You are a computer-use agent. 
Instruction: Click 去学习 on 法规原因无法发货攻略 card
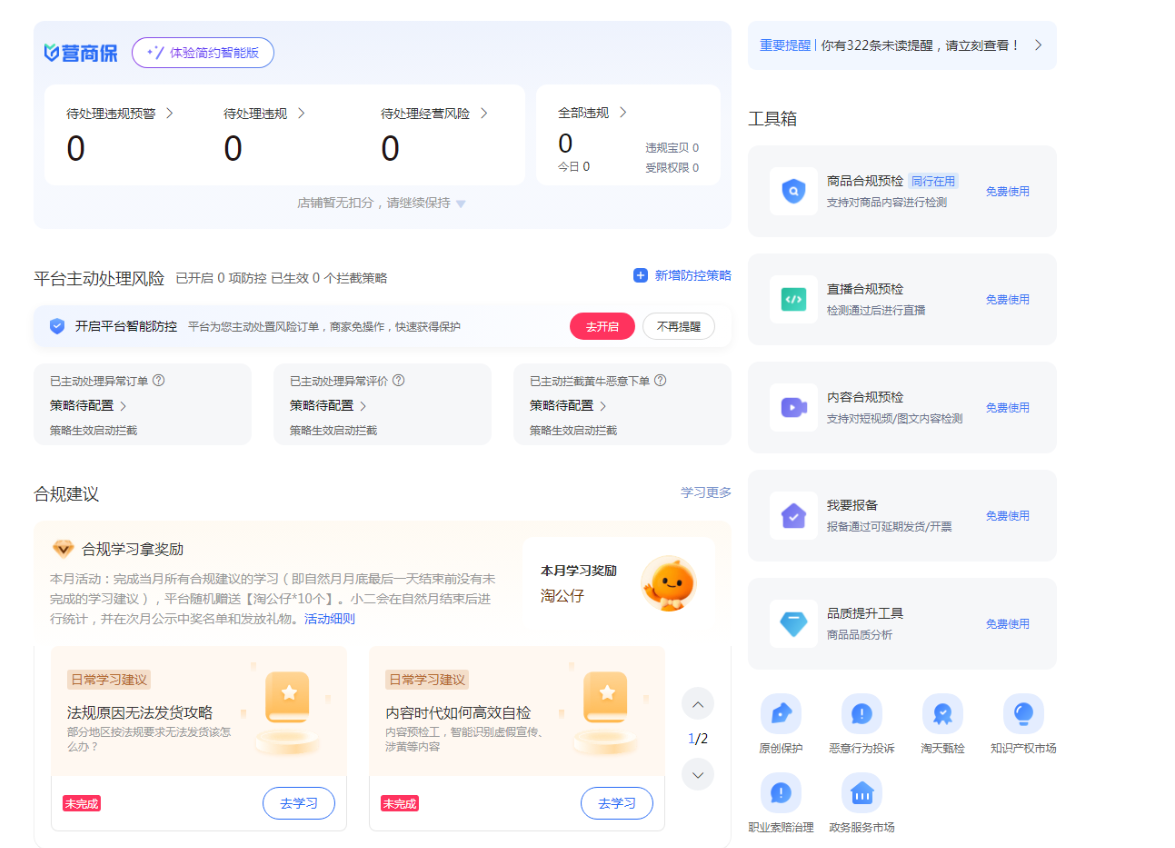point(299,803)
